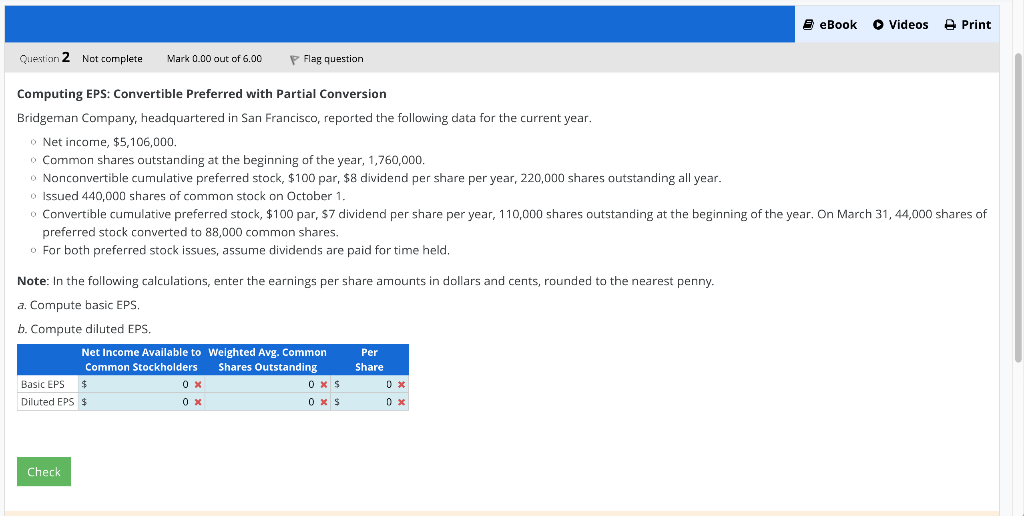The image size is (1024, 516).
Task: Click the eBook book icon
Action: [808, 25]
